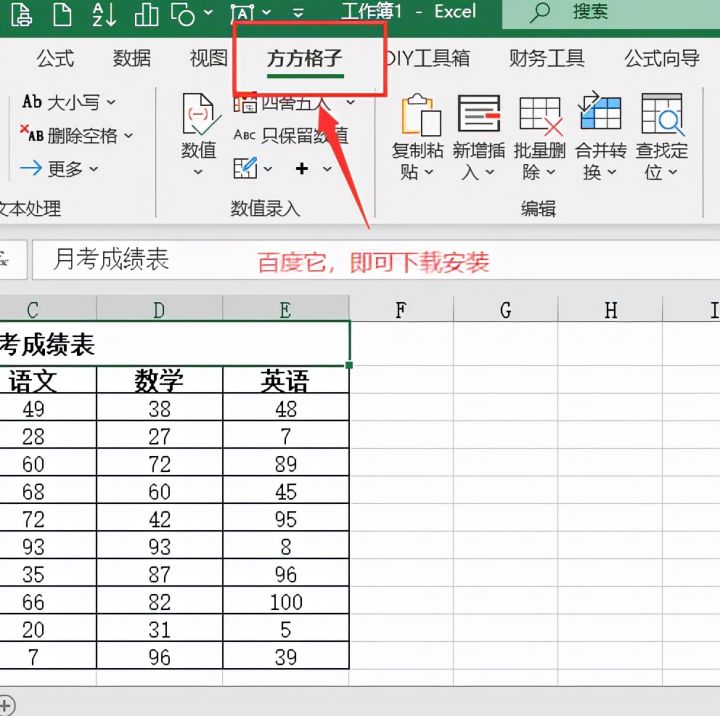Click cell with value 38

159,408
